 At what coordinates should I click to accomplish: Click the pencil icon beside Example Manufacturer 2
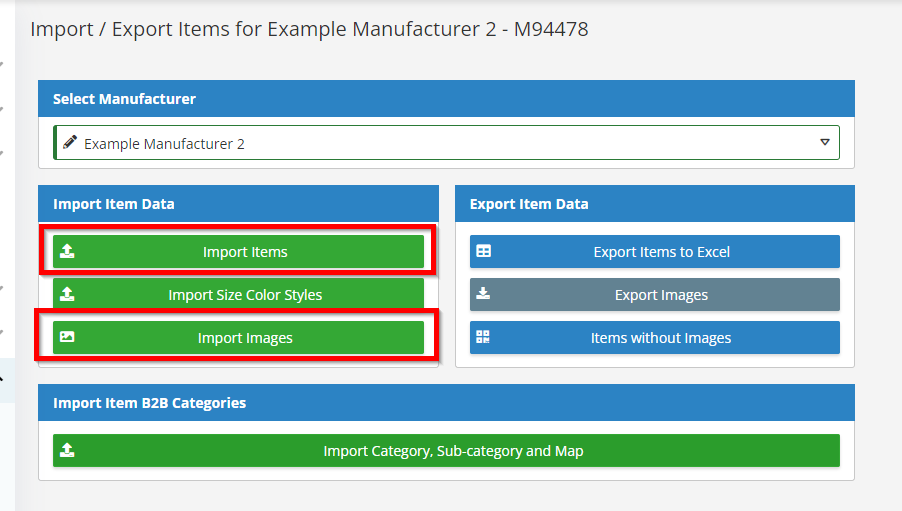tap(70, 142)
